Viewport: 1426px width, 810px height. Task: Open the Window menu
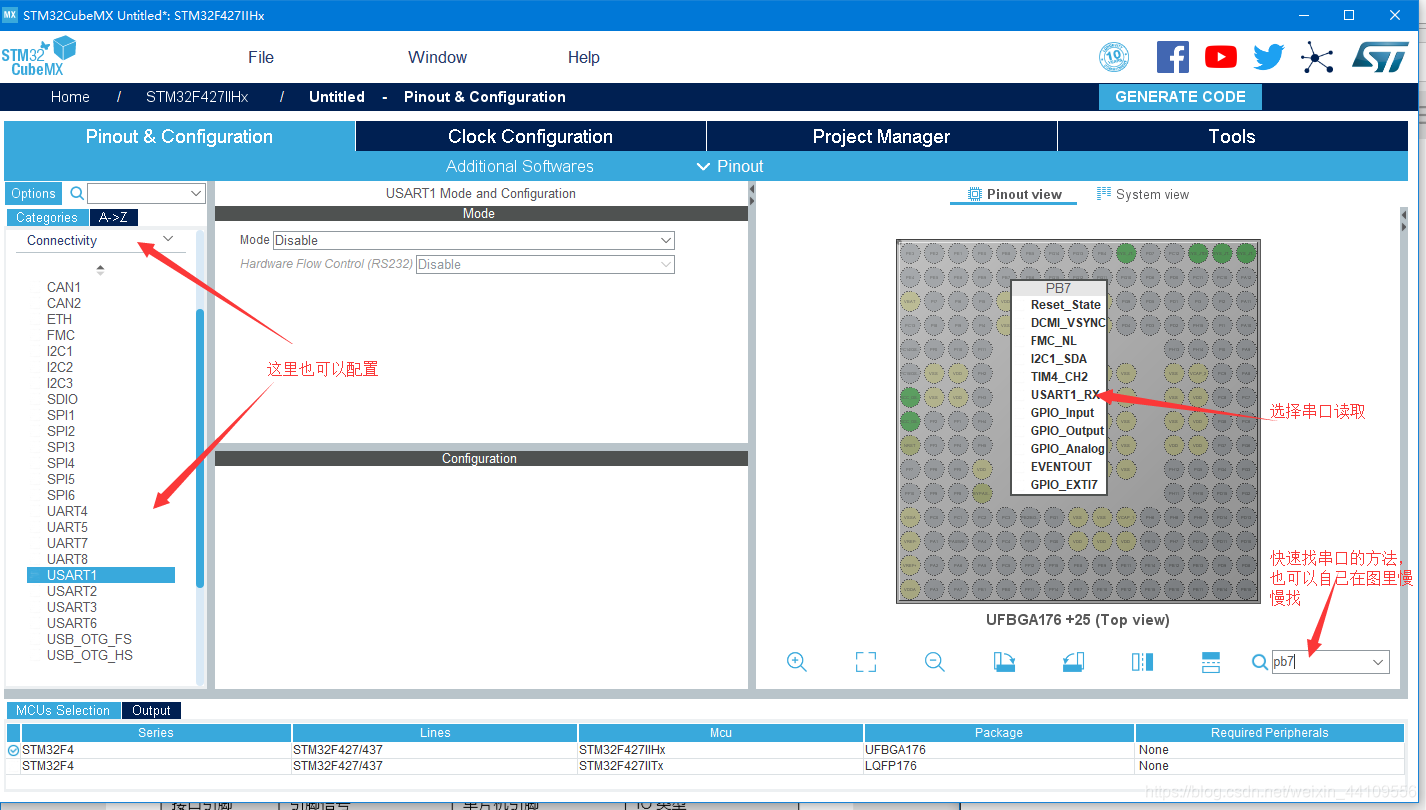tap(437, 57)
